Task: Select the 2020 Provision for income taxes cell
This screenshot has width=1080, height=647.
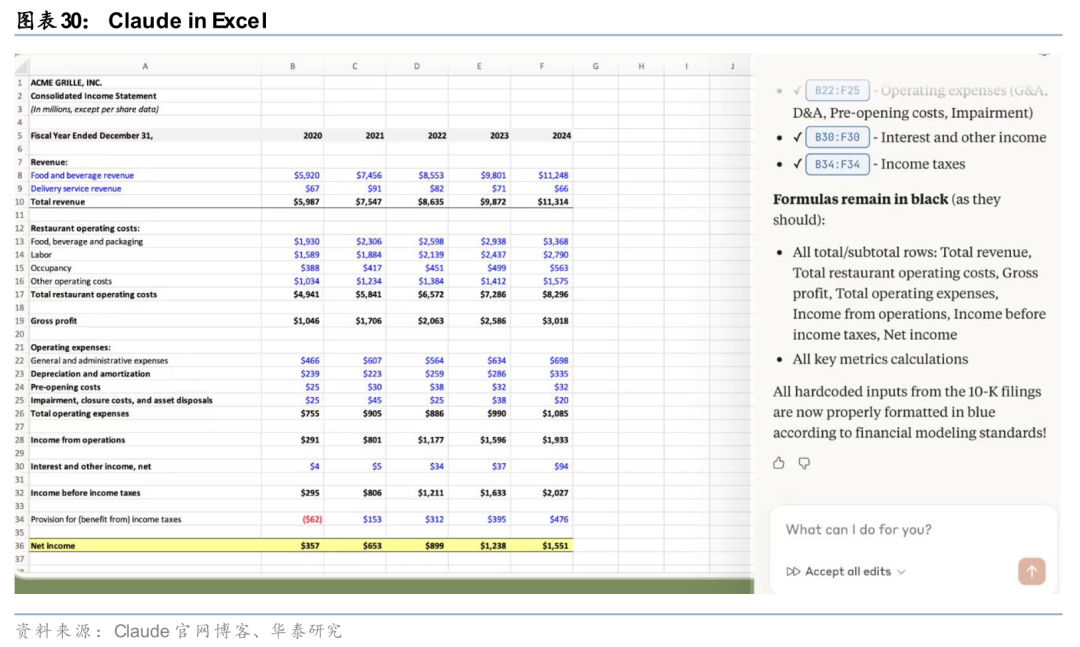Action: coord(309,519)
